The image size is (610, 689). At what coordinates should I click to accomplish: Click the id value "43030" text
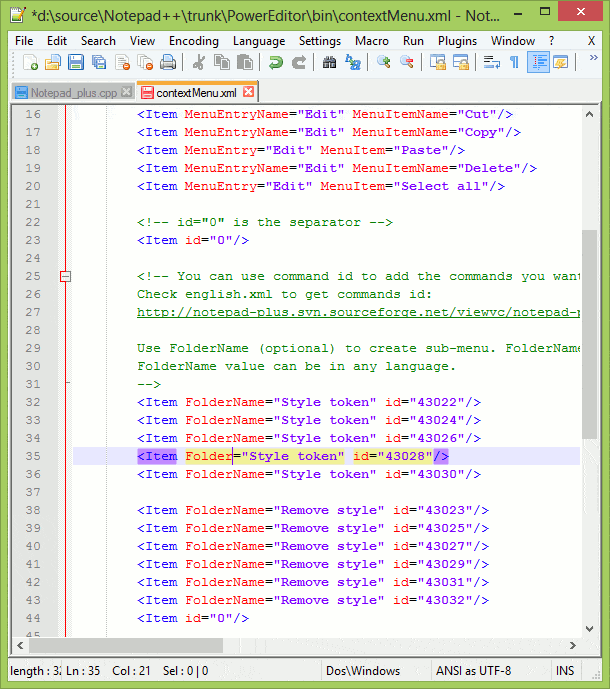pyautogui.click(x=437, y=475)
